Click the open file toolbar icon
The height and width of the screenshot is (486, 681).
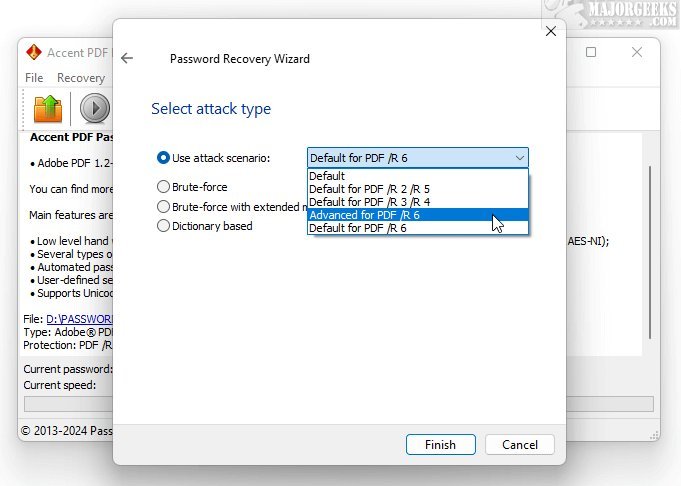point(48,107)
